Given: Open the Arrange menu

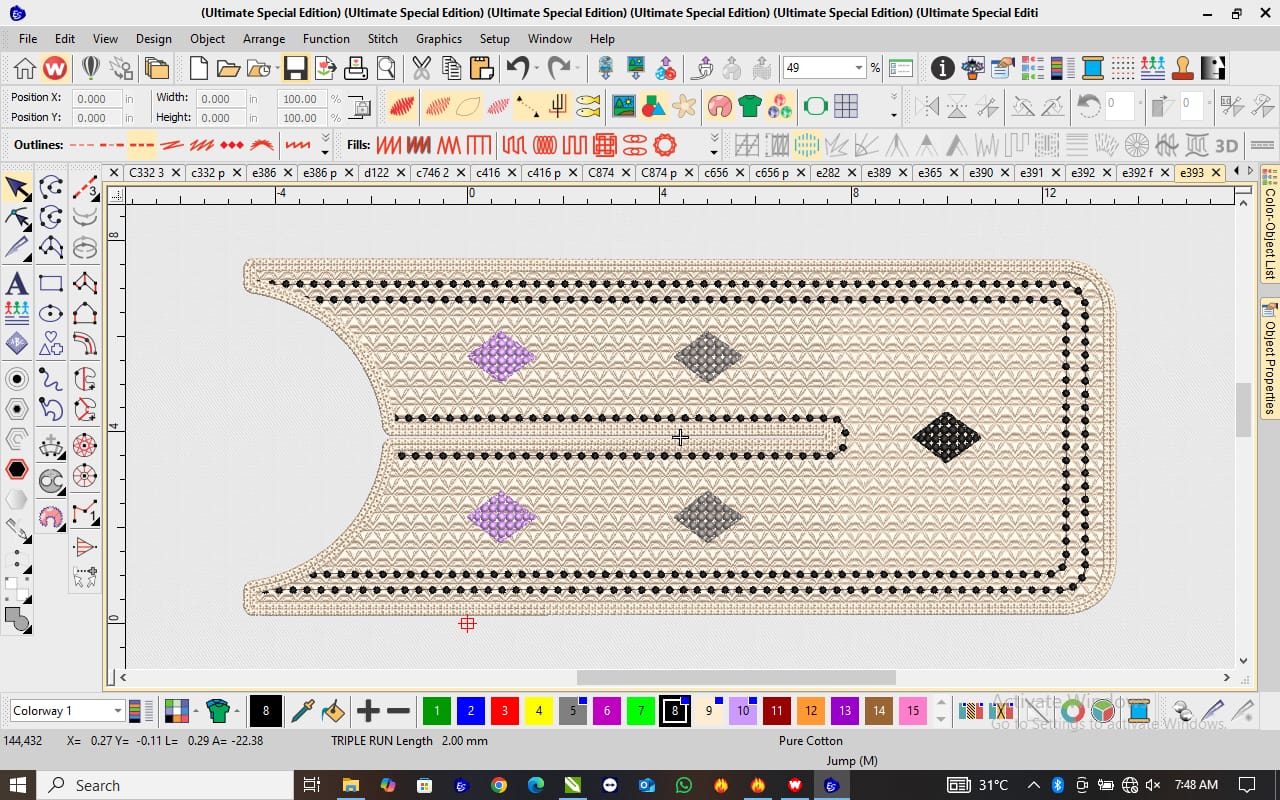Looking at the screenshot, I should pos(264,38).
